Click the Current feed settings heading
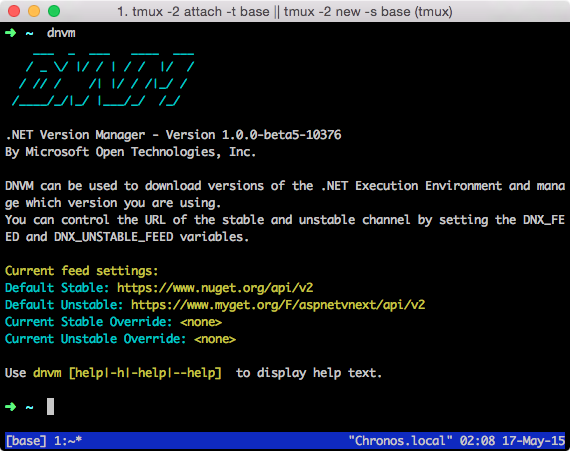570x451 pixels. pos(82,271)
